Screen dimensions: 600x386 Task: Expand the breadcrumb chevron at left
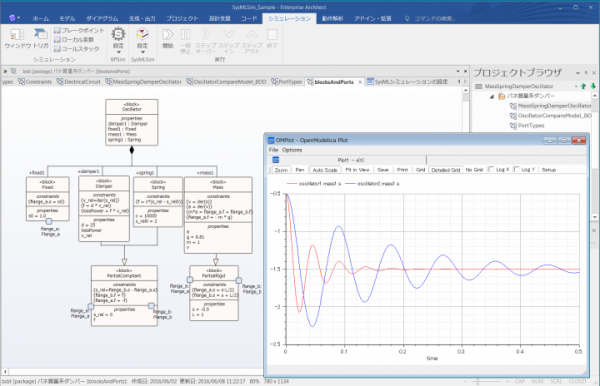[5, 71]
